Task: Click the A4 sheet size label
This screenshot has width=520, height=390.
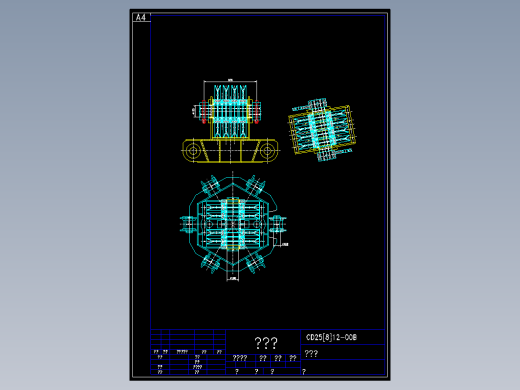Action: 141,17
